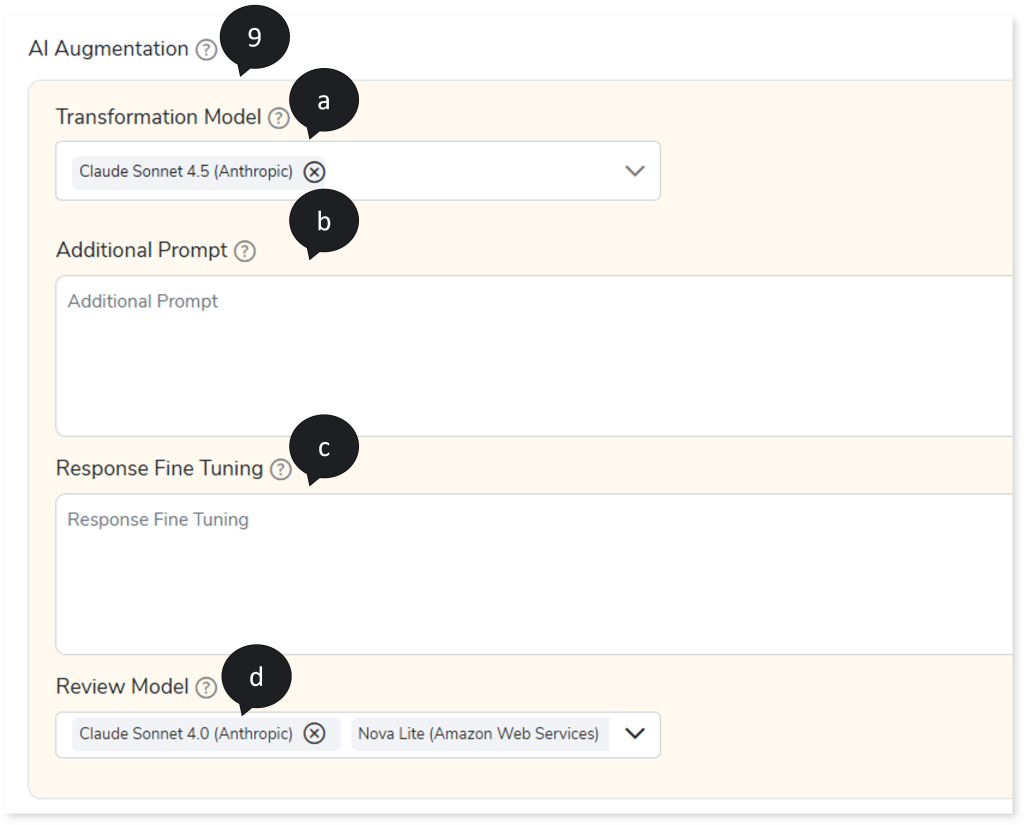Open the Additional Prompt help tooltip icon
The height and width of the screenshot is (825, 1024).
click(245, 251)
